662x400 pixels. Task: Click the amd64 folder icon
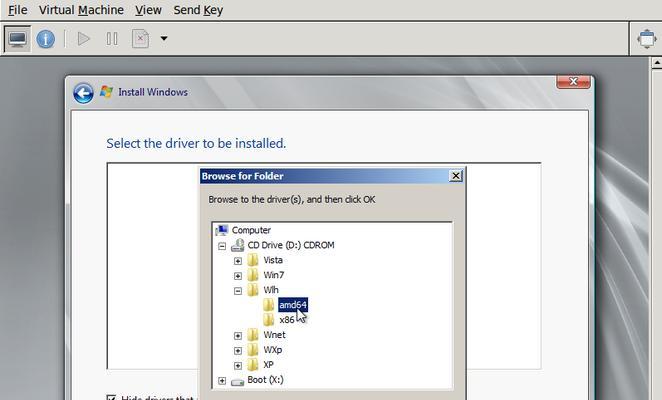269,305
